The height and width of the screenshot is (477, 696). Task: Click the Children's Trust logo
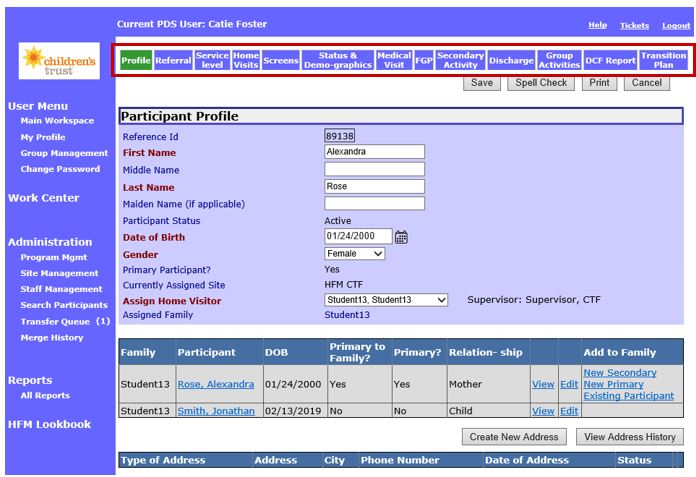tap(59, 61)
